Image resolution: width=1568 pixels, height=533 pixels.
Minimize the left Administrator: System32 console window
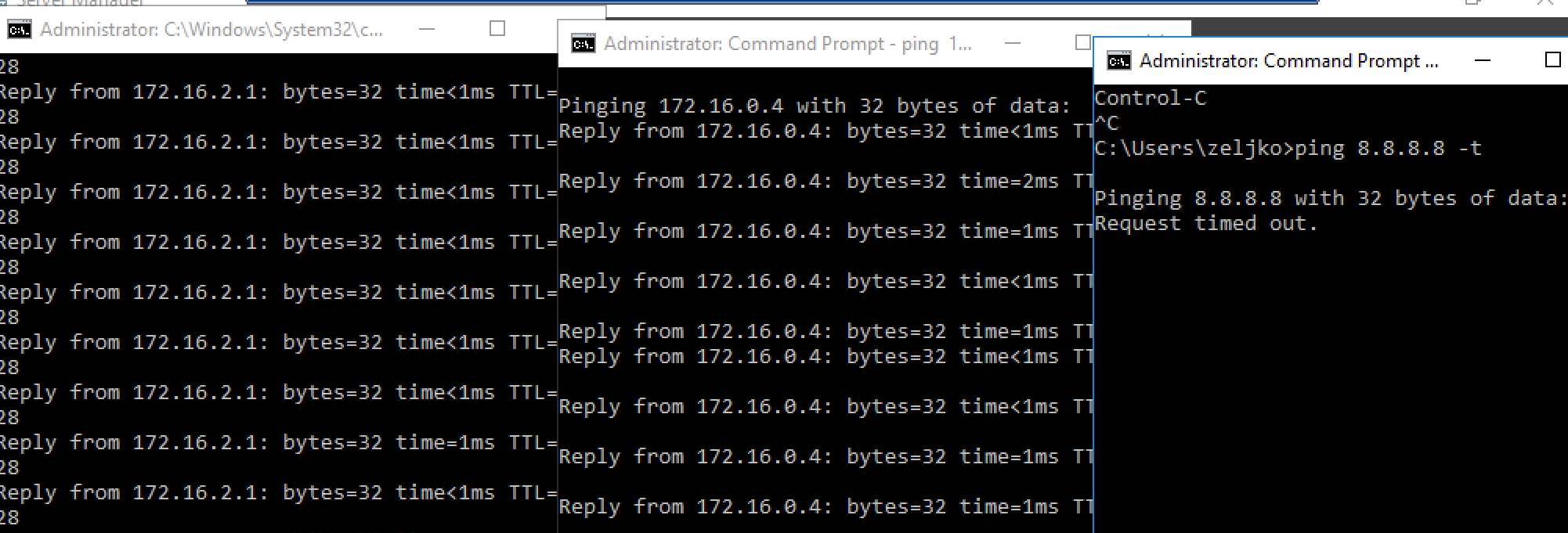coord(427,28)
